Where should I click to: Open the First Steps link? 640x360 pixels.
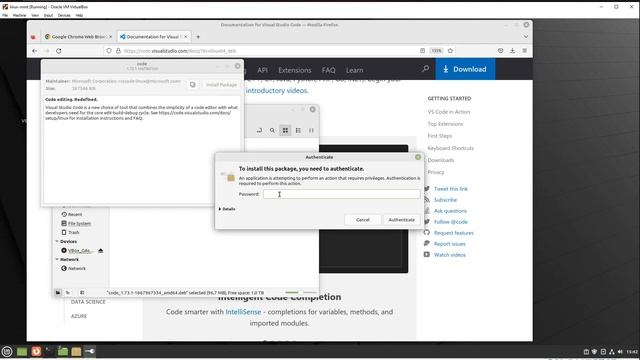pos(440,136)
